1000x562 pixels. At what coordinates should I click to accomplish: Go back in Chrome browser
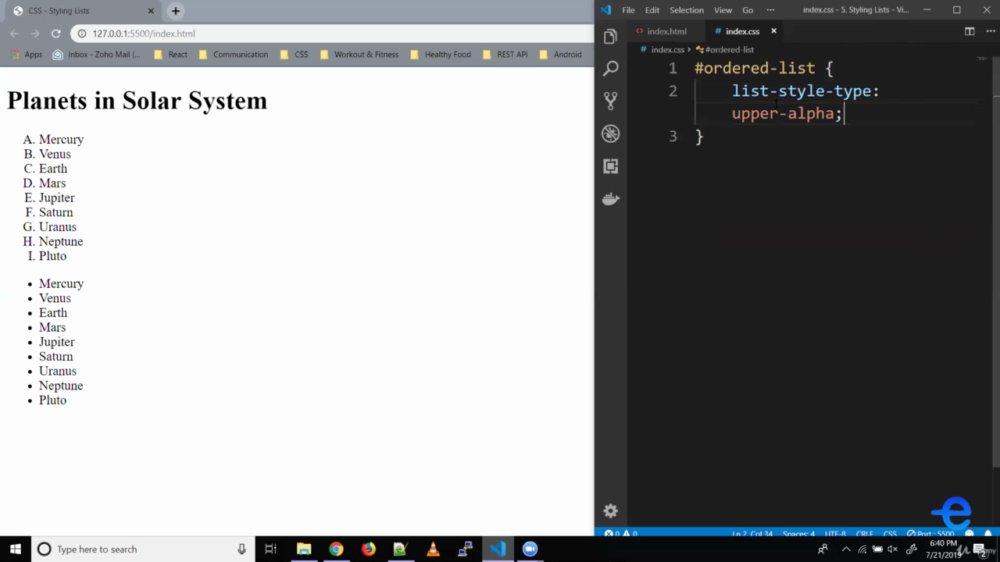pyautogui.click(x=14, y=33)
